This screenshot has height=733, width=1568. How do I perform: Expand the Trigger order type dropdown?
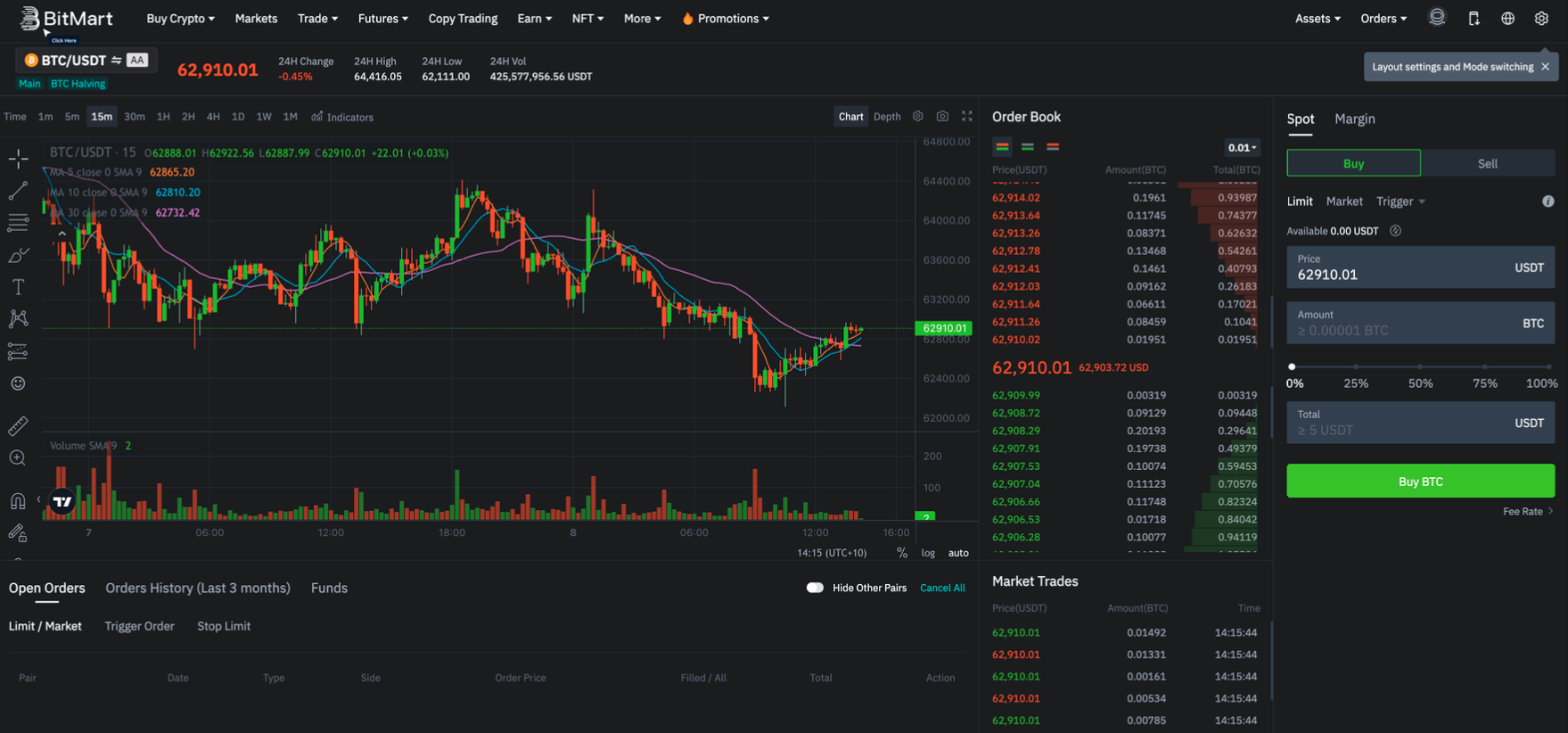(1400, 202)
